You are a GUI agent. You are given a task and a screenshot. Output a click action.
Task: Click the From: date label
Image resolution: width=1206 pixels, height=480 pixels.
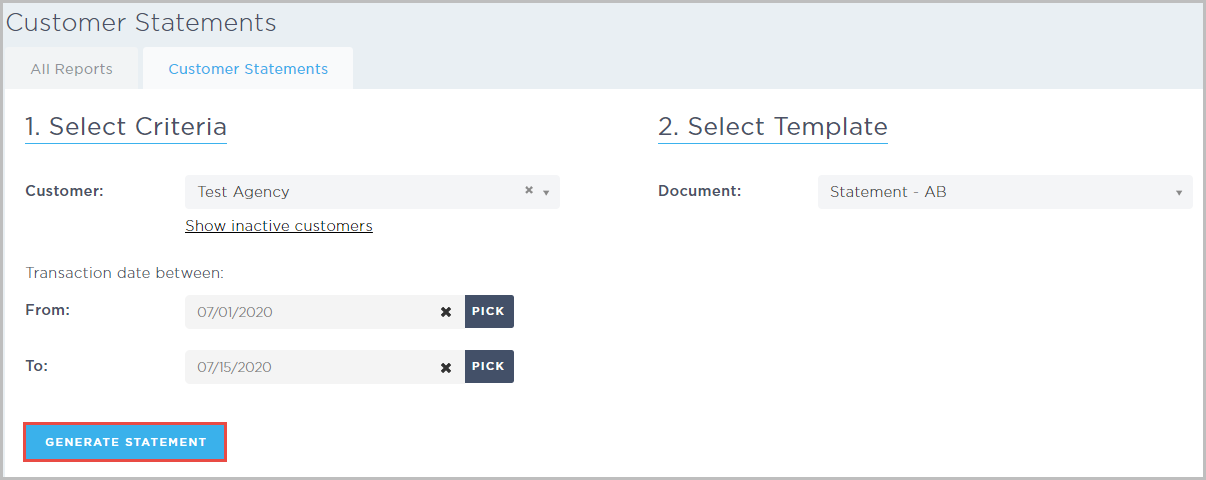[x=47, y=310]
